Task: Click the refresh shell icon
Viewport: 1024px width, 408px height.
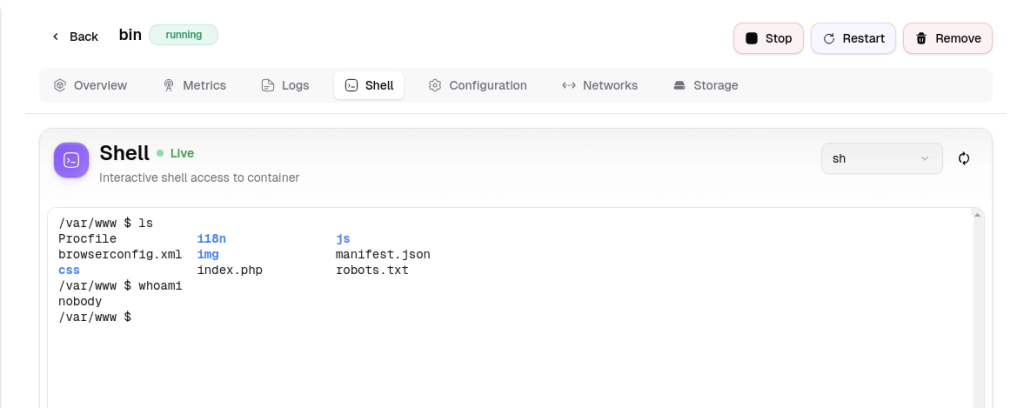Action: click(x=963, y=159)
